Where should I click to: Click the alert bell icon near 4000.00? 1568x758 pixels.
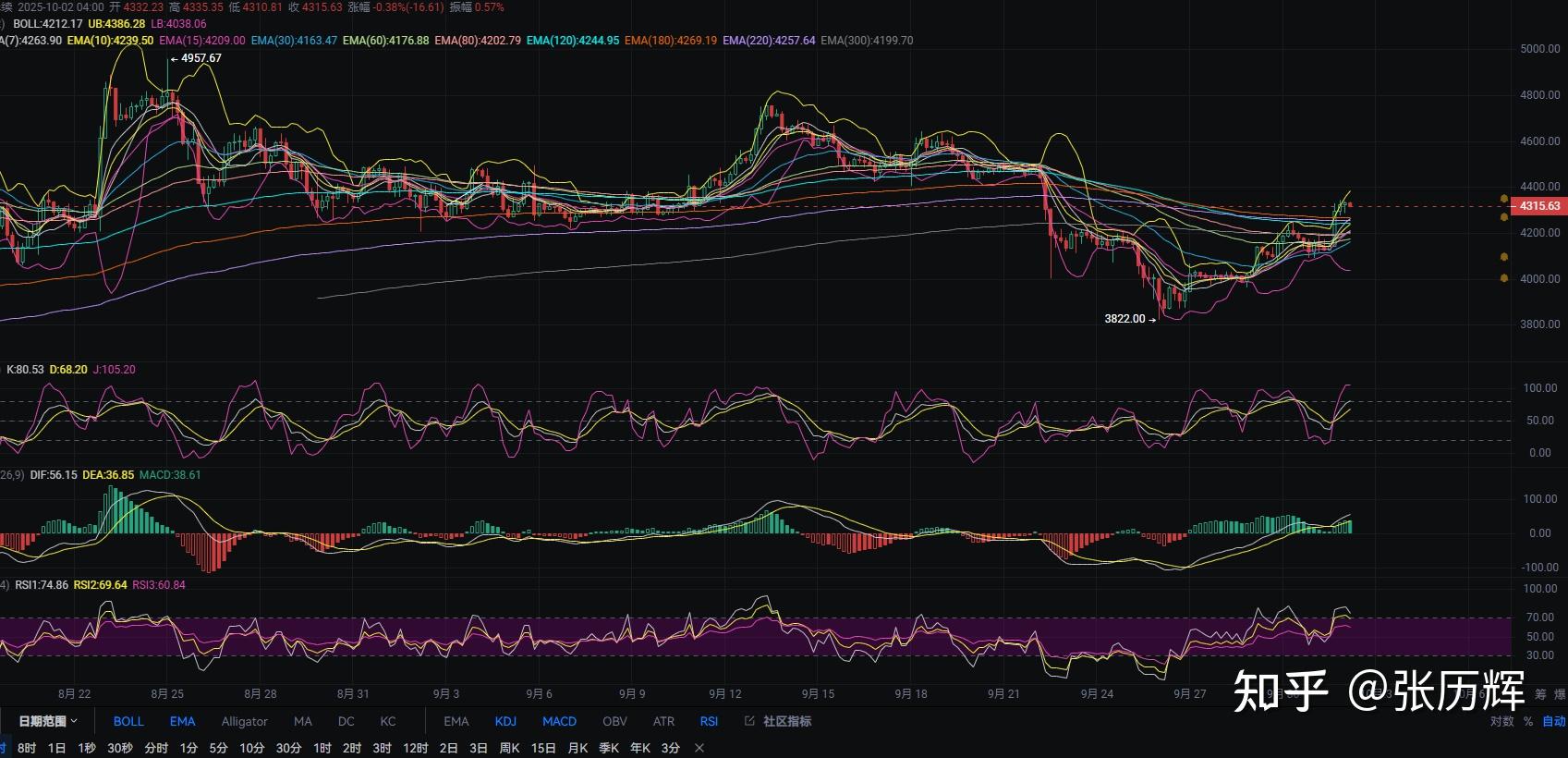[1504, 278]
